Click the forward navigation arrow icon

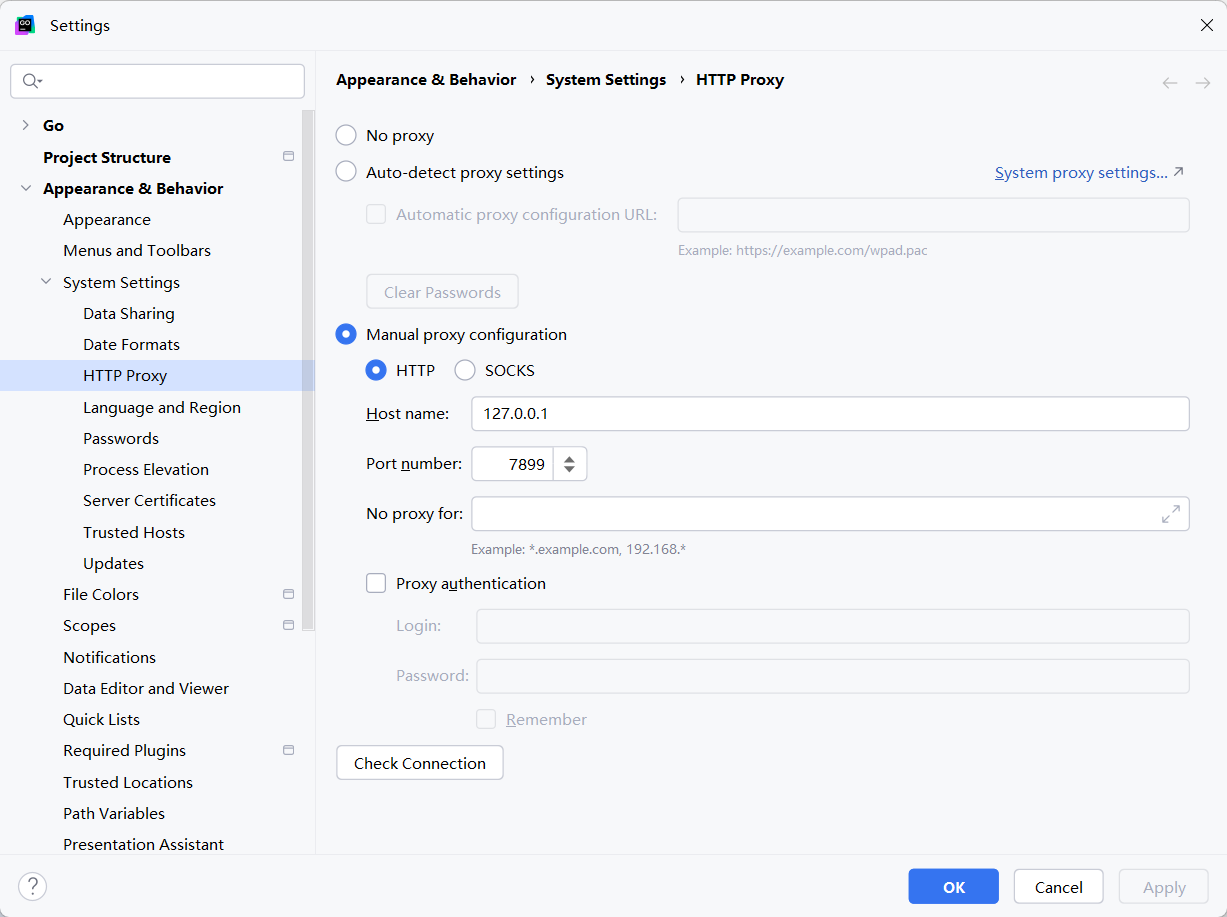tap(1203, 83)
